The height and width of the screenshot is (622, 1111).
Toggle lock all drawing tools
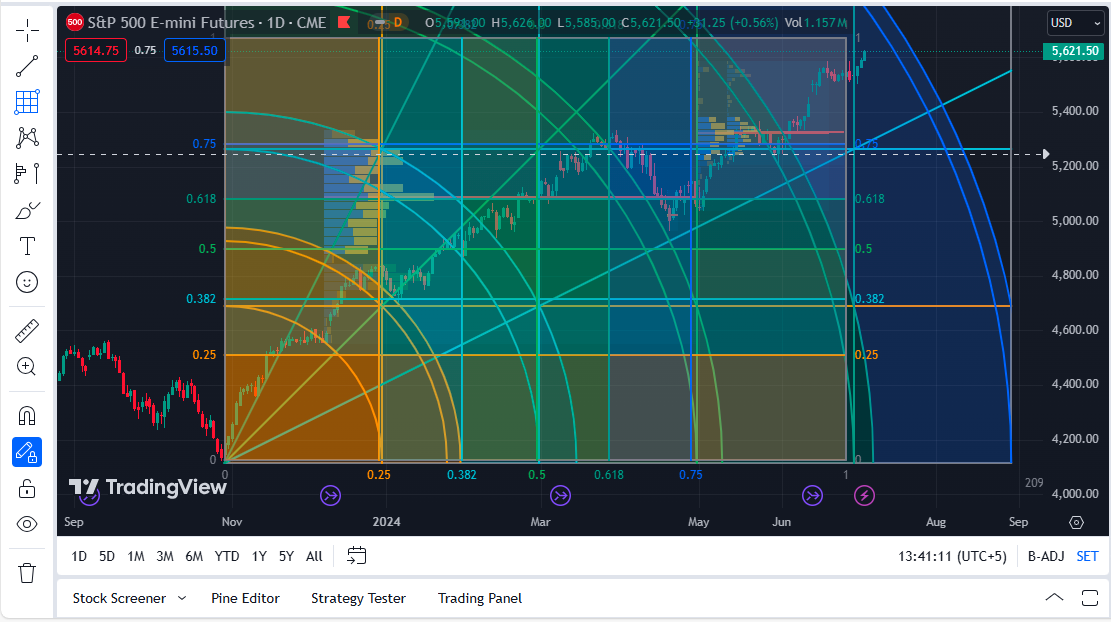(x=27, y=489)
